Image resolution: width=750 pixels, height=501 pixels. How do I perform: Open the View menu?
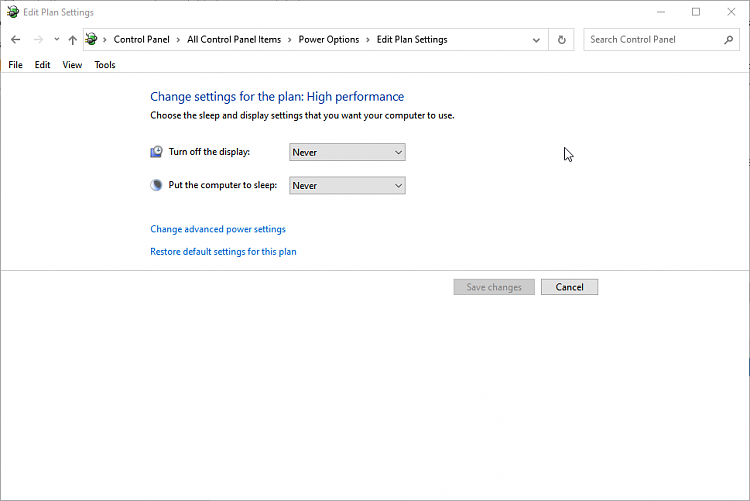coord(72,65)
